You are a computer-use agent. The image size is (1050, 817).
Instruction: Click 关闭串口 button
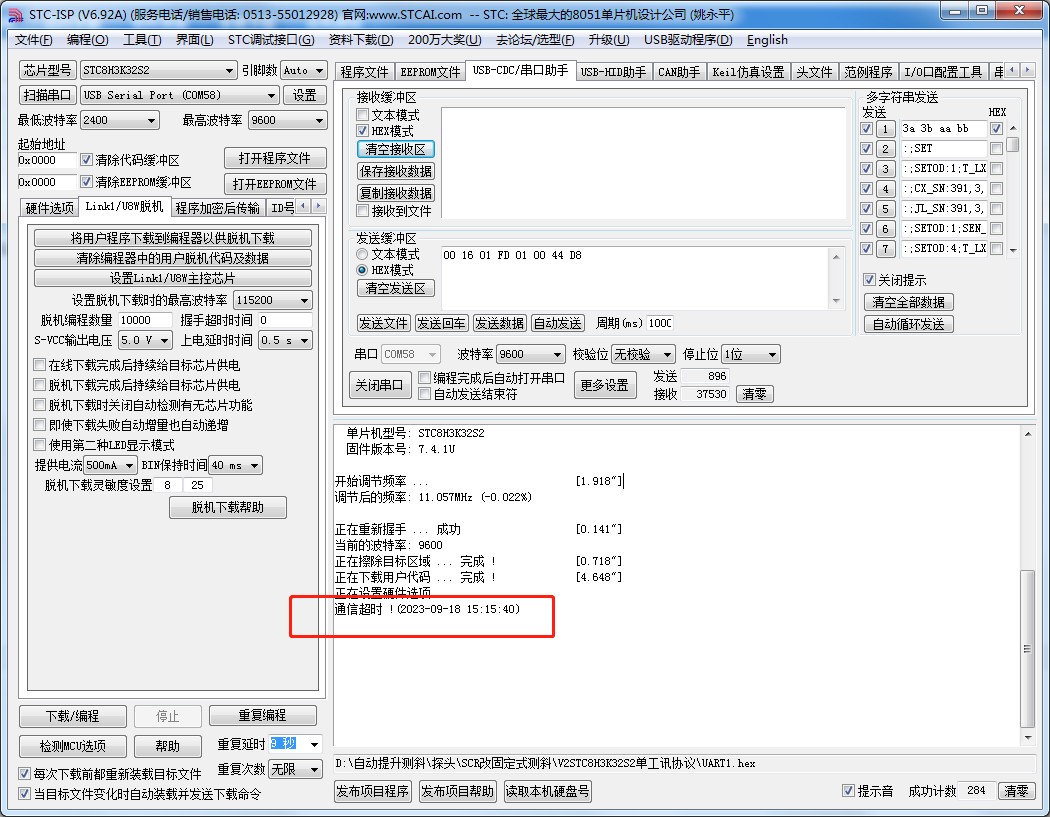379,385
